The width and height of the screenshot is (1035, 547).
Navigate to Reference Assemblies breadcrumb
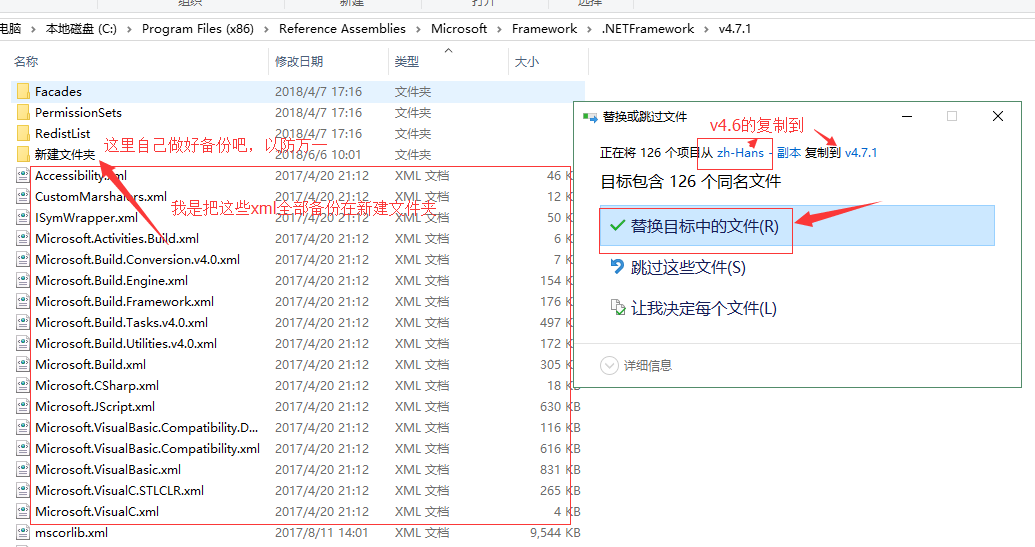coord(343,29)
